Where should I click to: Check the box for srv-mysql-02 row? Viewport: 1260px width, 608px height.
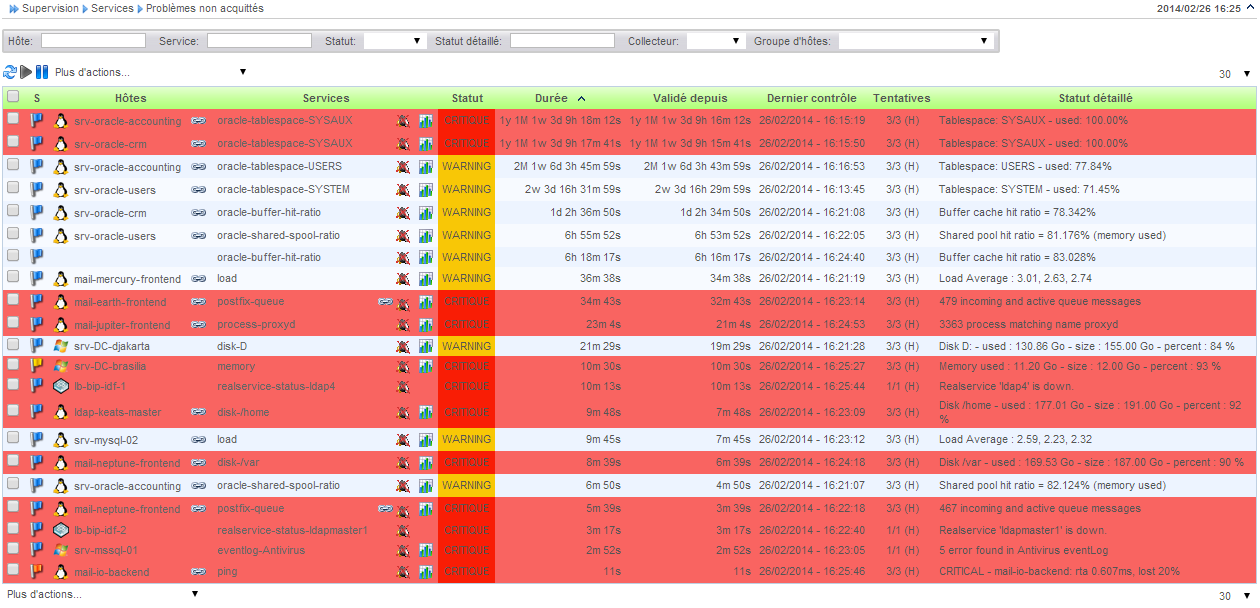pos(13,437)
